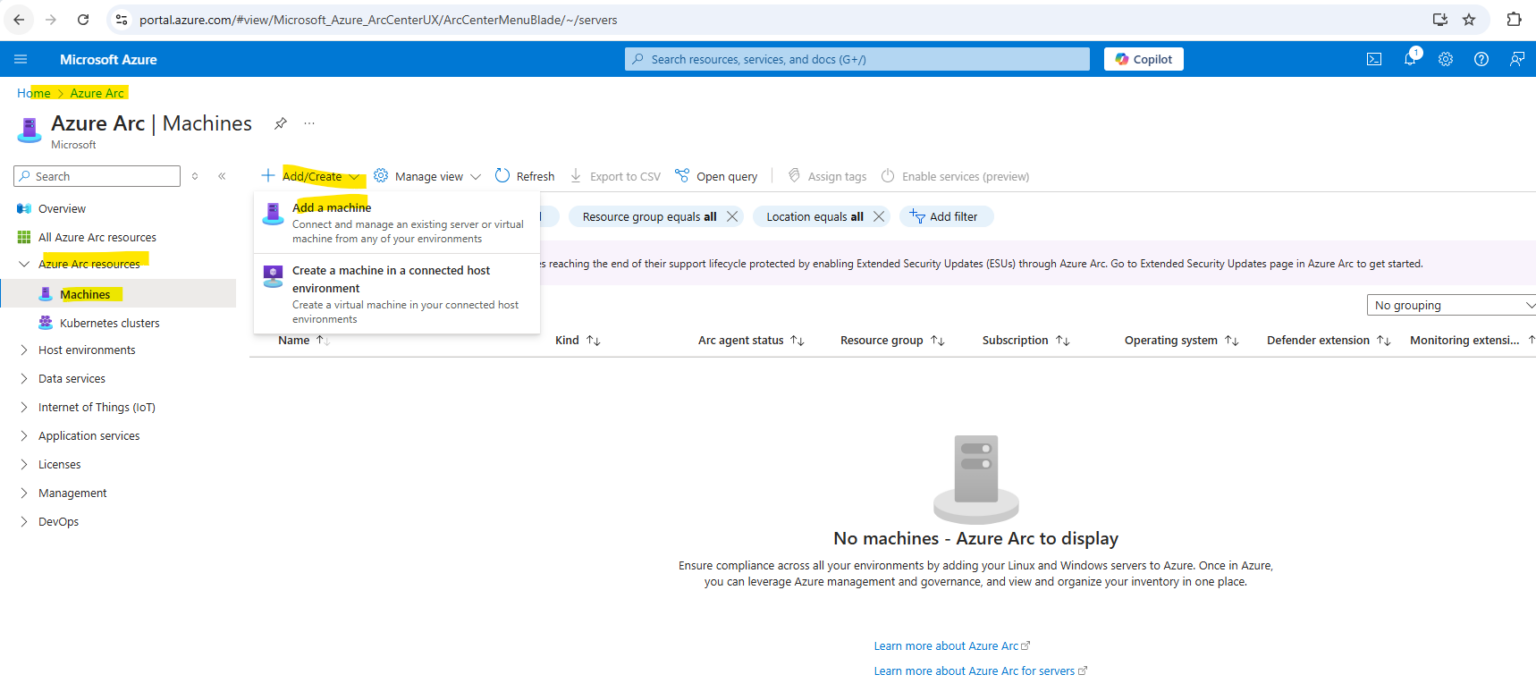Open the help and support icon

[1481, 59]
